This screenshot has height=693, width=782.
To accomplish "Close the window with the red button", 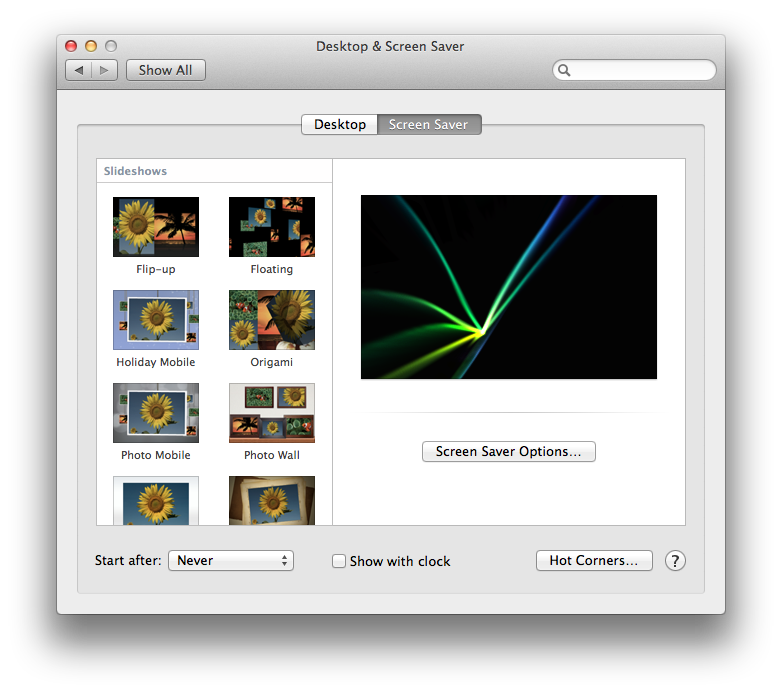I will click(71, 46).
